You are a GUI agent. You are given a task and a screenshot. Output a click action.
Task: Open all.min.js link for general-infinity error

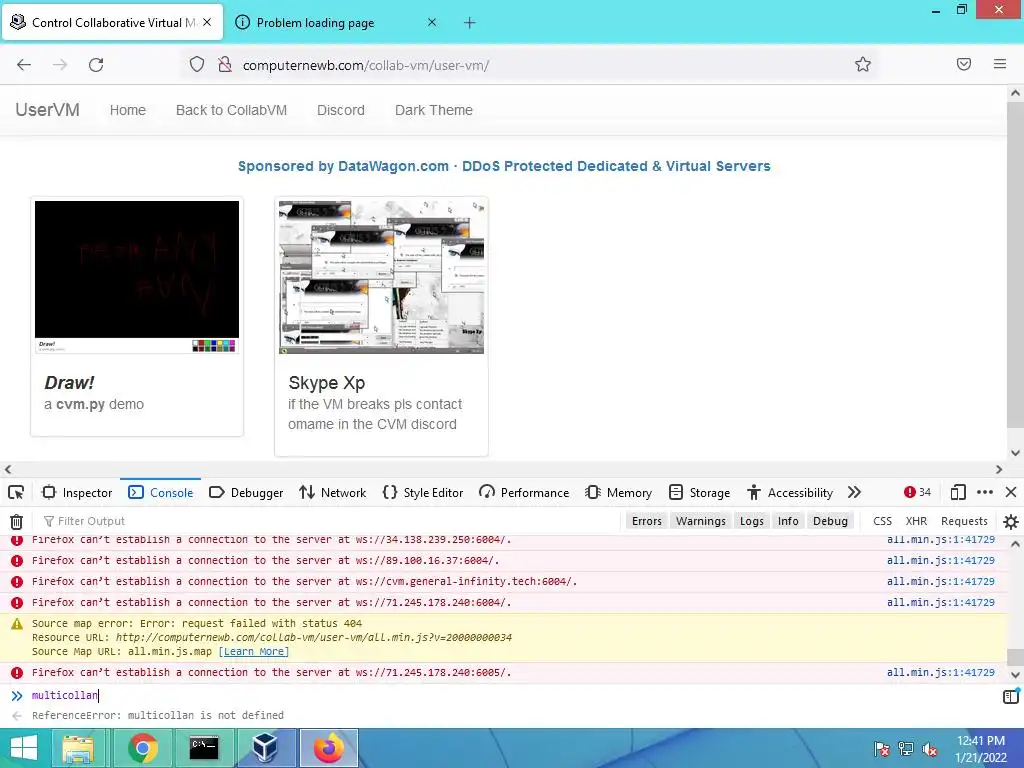coord(940,581)
